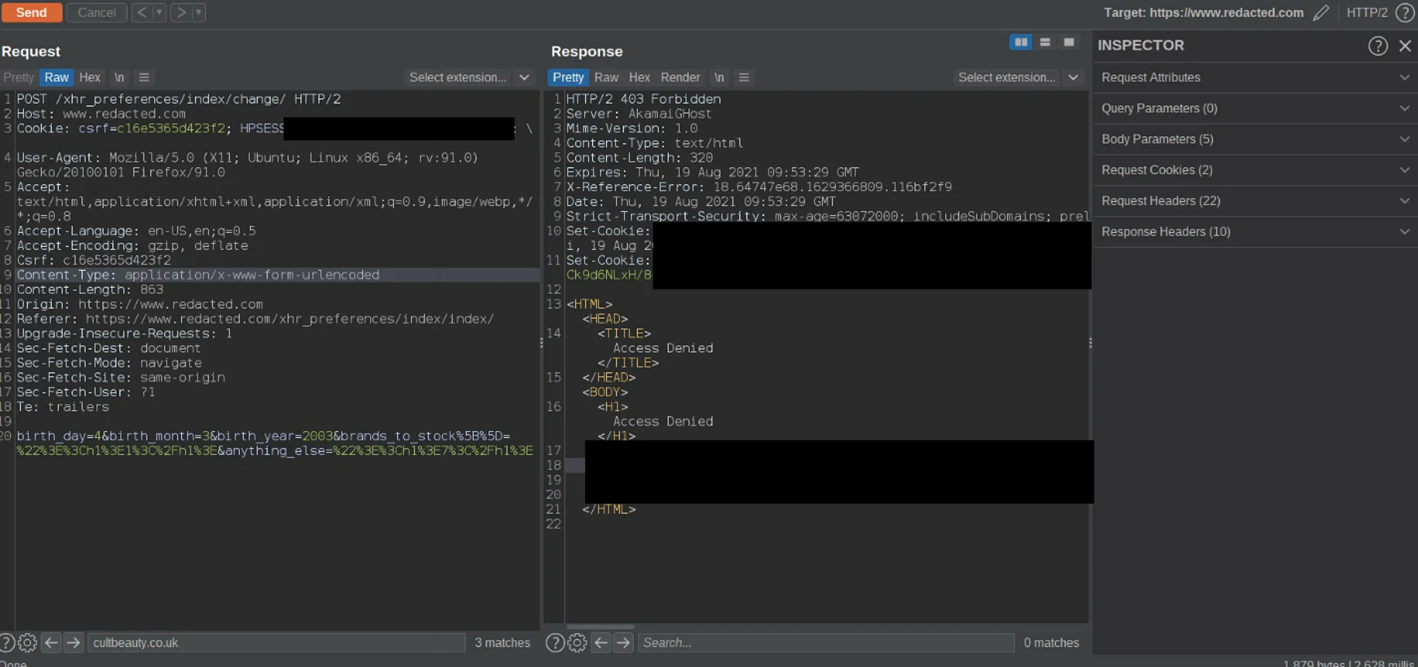Close the Inspector panel
Viewport: 1418px width, 667px height.
point(1405,46)
